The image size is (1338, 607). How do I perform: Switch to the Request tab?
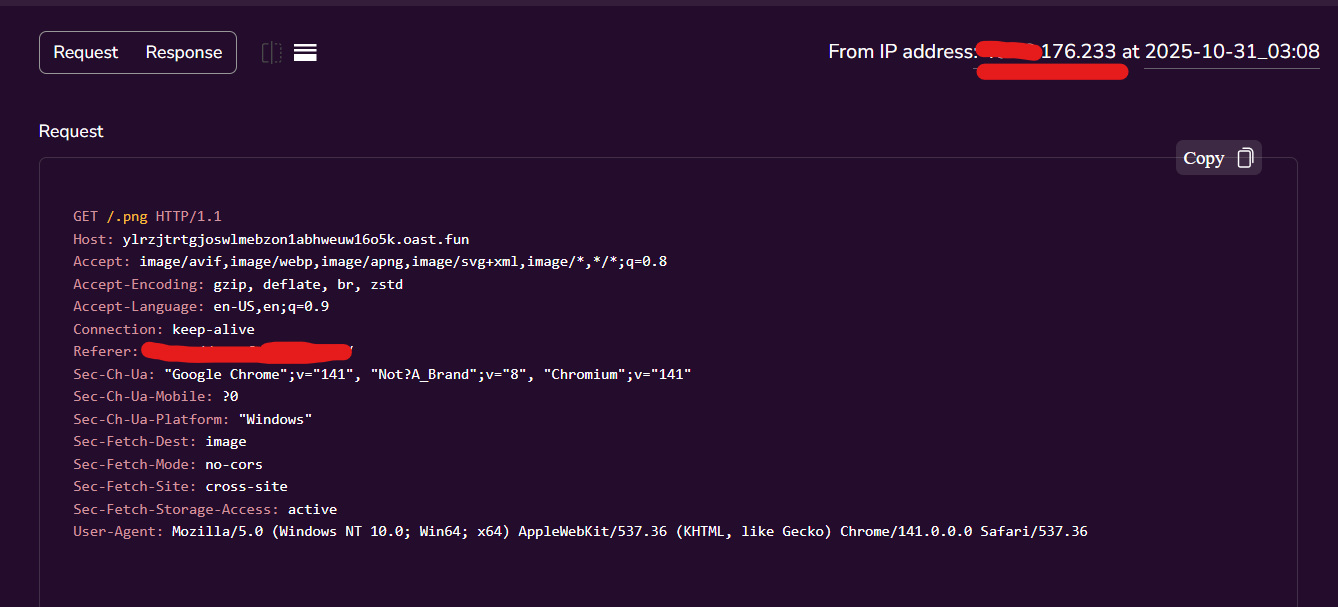[x=86, y=52]
